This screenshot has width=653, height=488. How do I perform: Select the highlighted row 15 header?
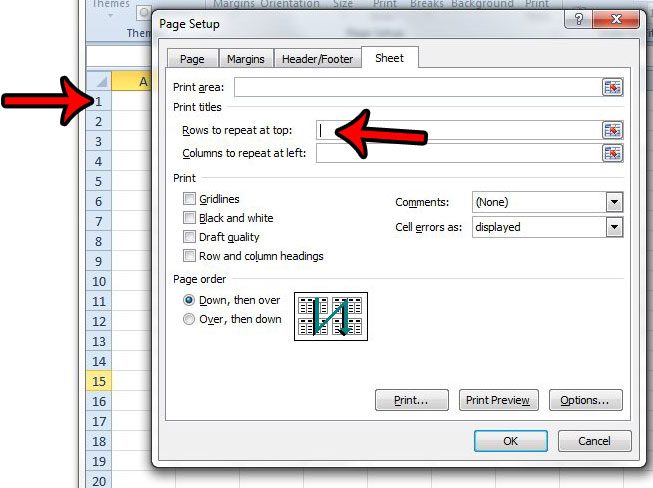99,381
